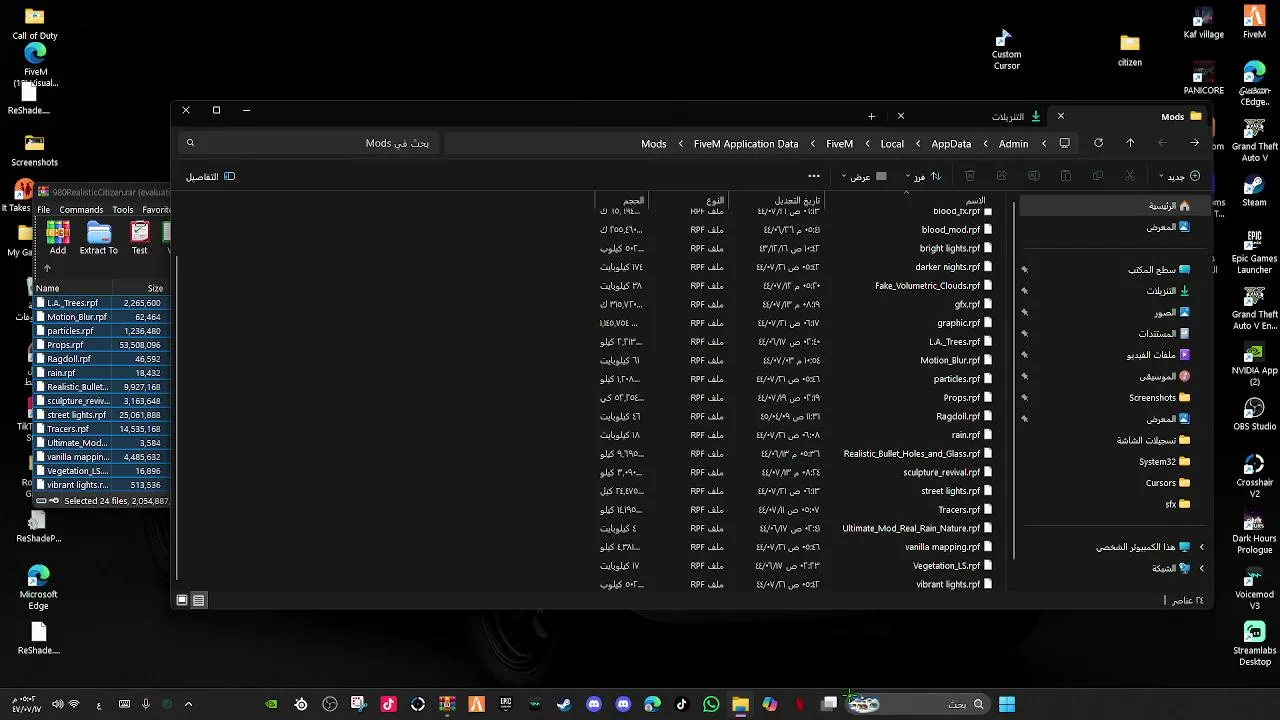Click the Share icon in Explorer toolbar
The height and width of the screenshot is (720, 1280).
(1002, 176)
